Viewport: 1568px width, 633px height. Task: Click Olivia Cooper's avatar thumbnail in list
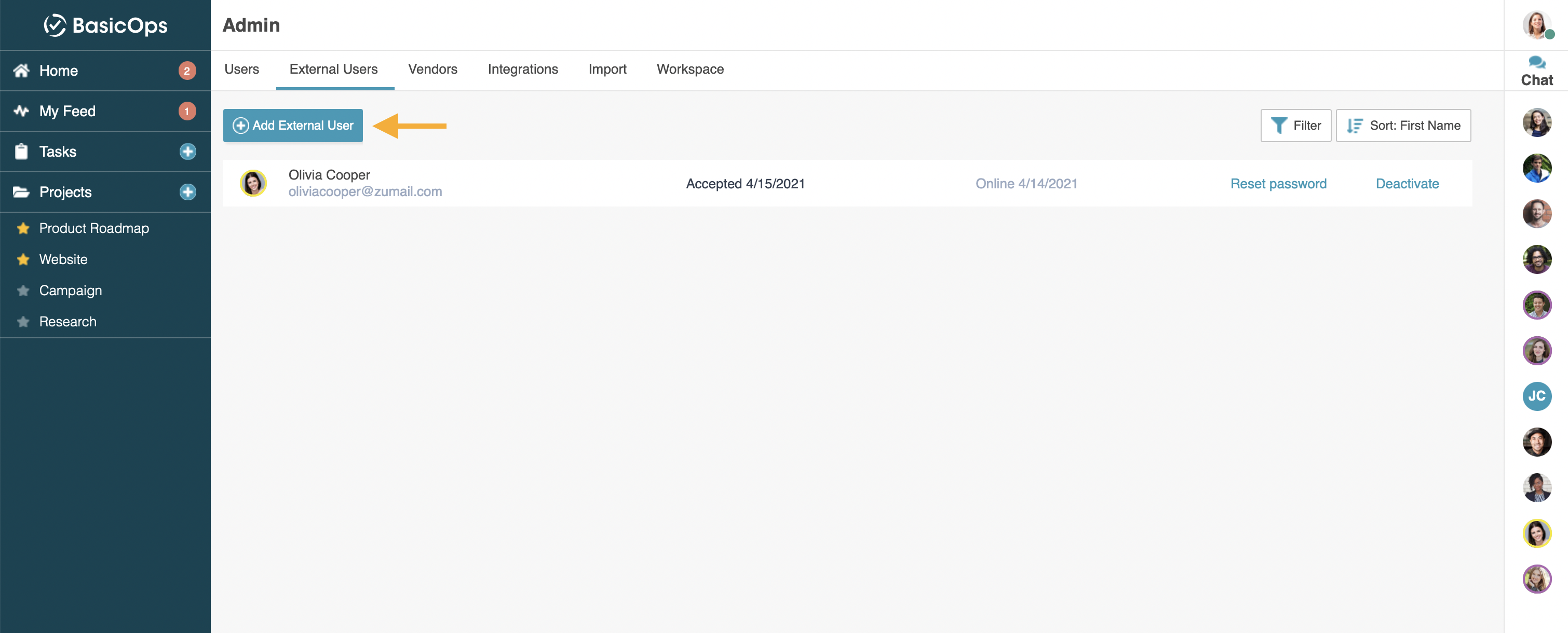tap(253, 183)
